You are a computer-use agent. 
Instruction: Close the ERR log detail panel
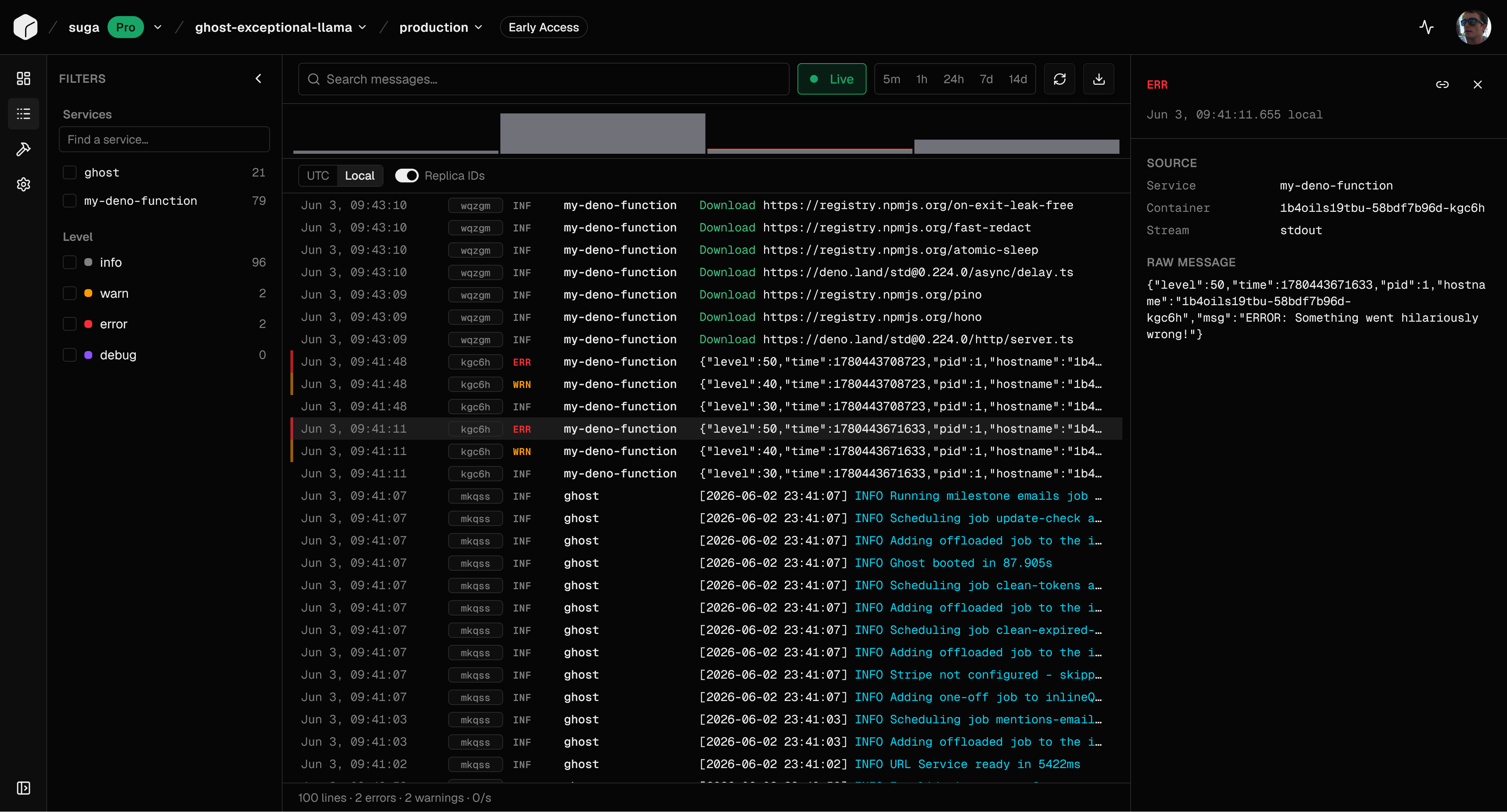coord(1477,85)
